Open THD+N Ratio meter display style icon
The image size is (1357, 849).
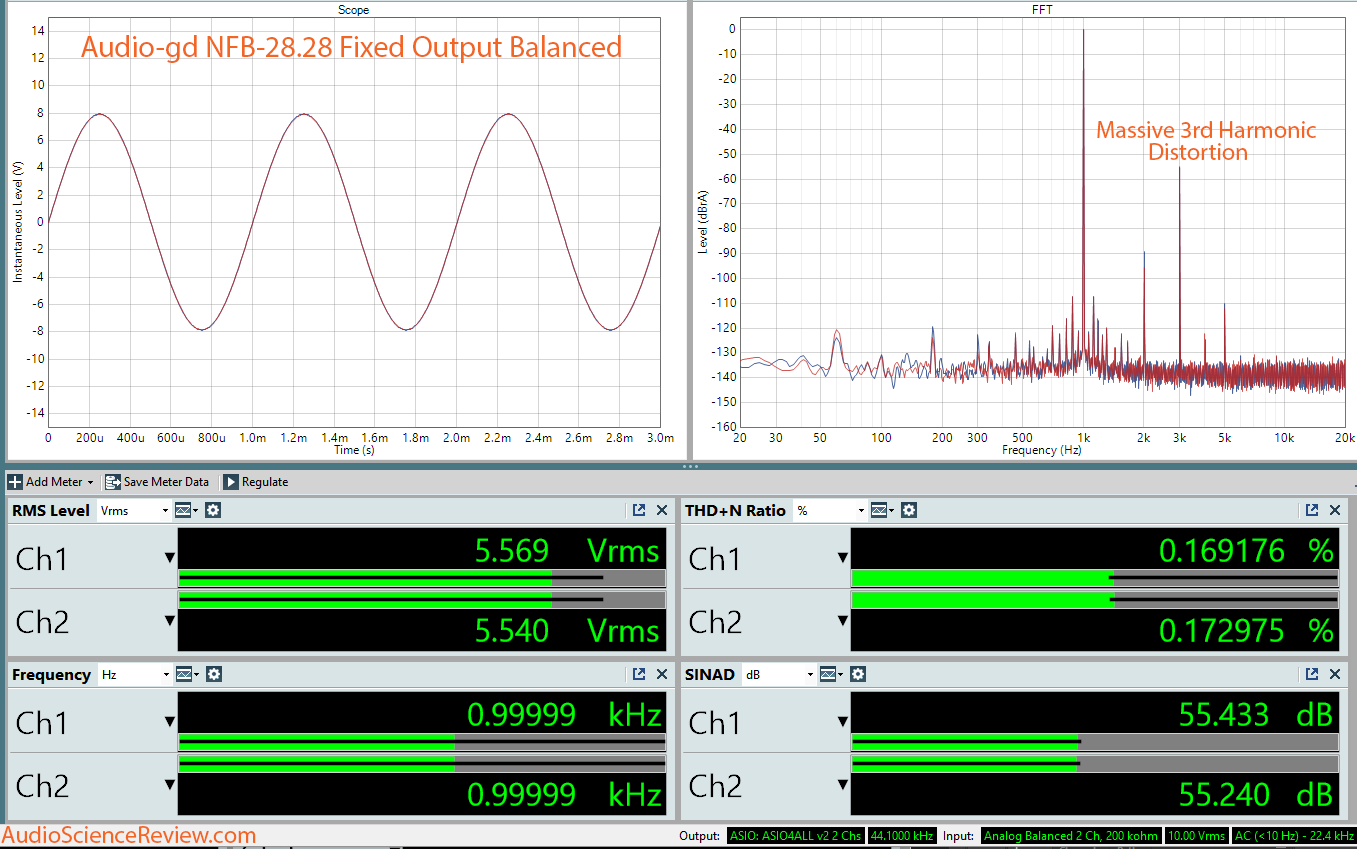point(881,510)
